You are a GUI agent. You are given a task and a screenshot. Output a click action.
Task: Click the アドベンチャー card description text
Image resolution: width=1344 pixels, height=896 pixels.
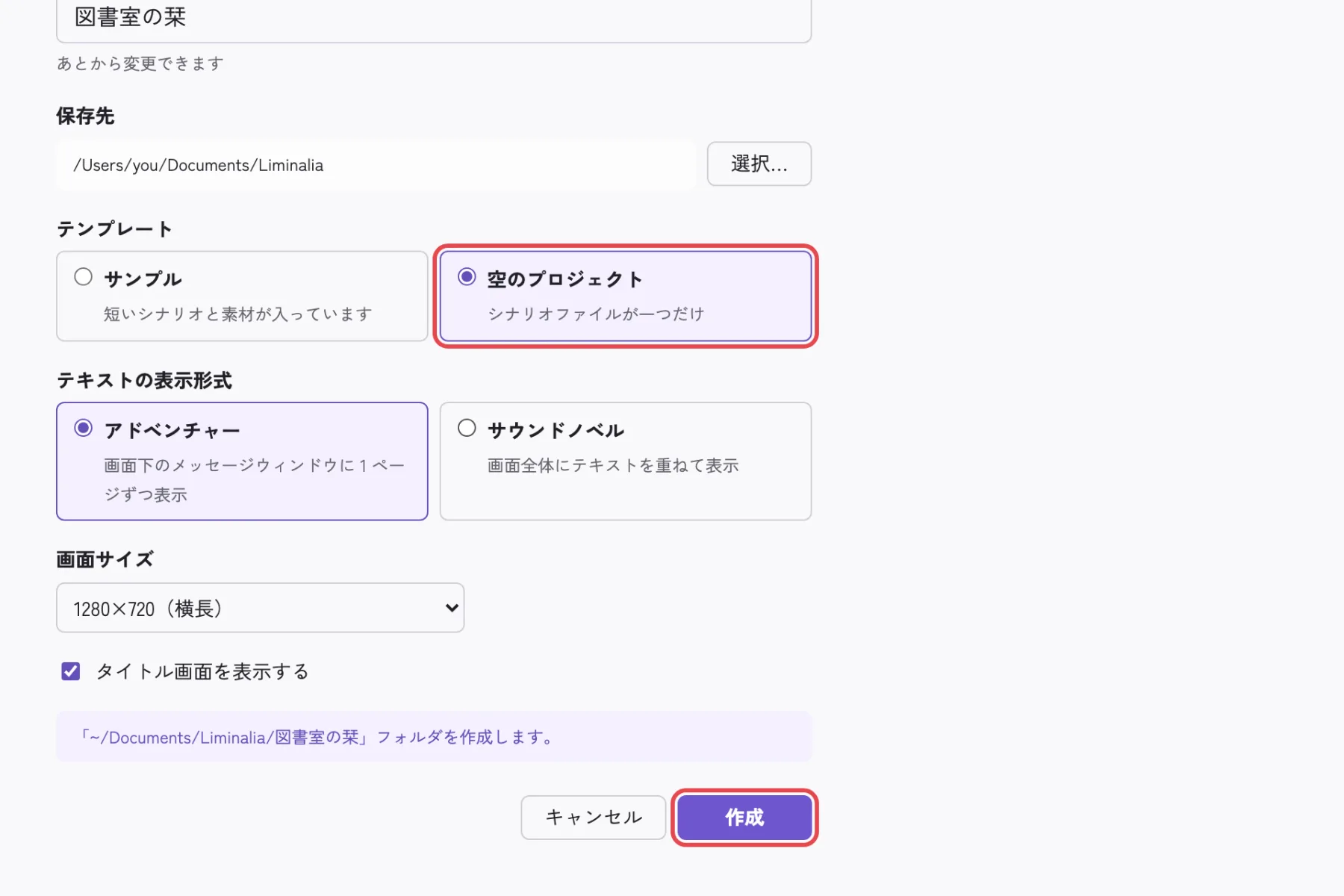point(255,480)
